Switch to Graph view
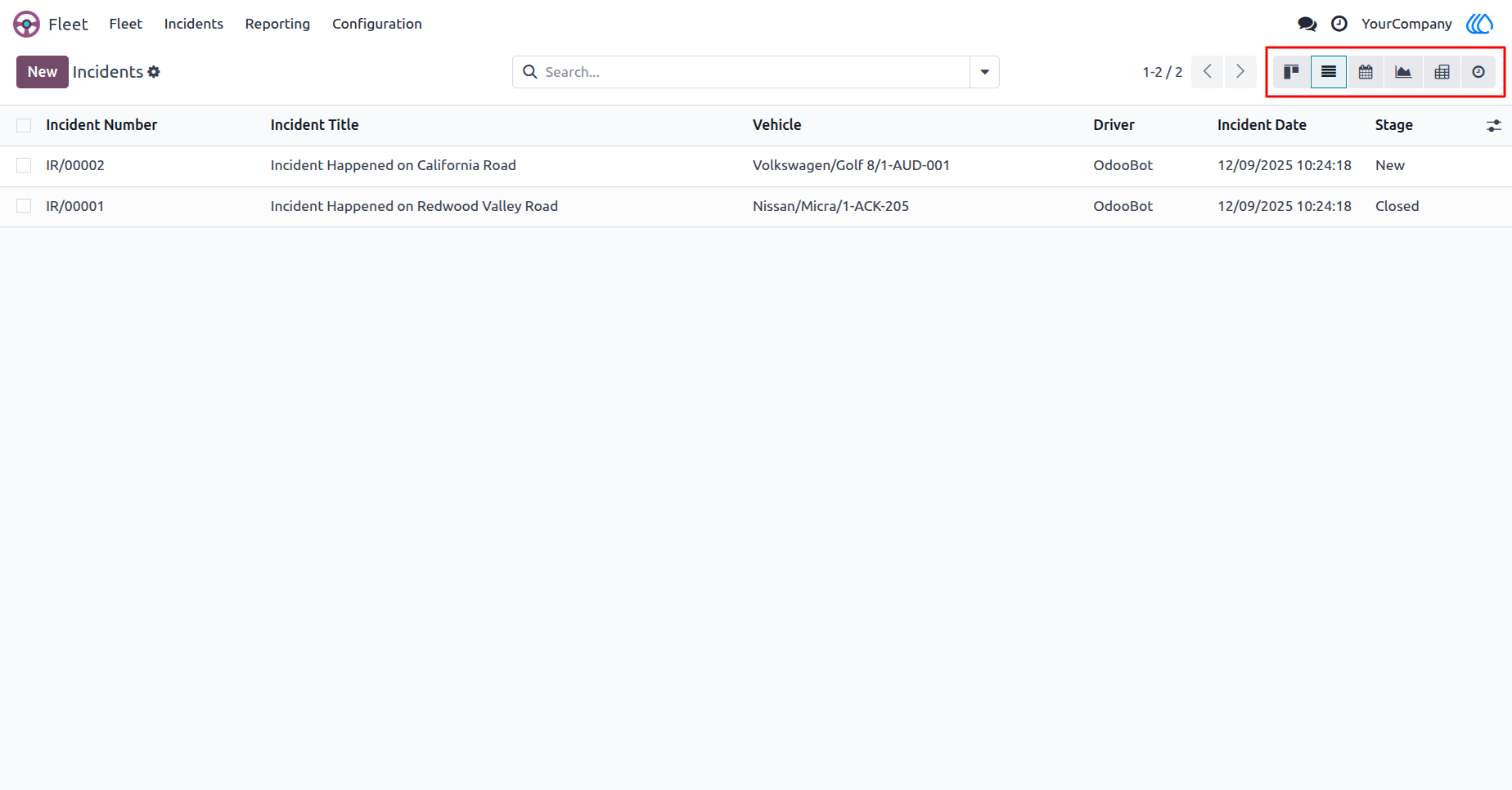 click(x=1403, y=72)
